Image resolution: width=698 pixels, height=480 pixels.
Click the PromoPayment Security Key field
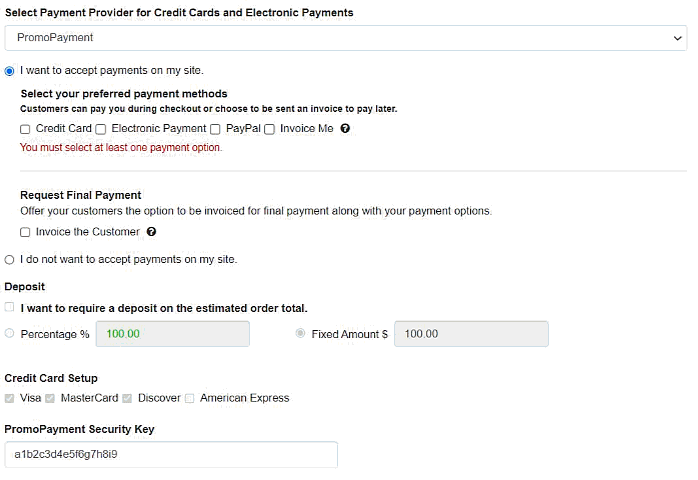171,455
